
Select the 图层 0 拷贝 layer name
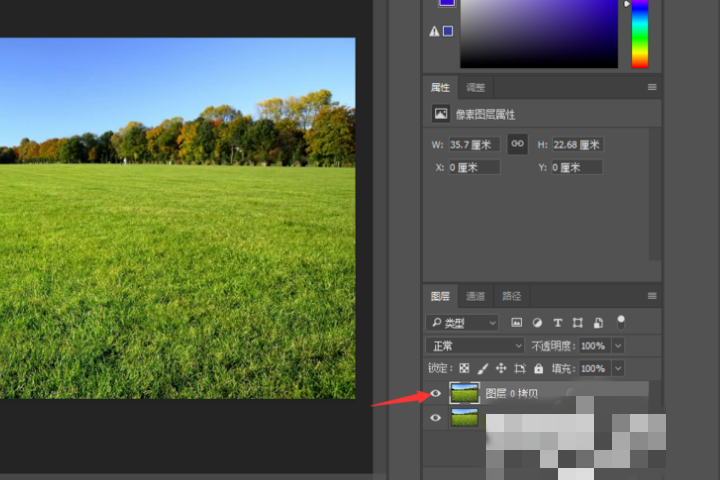pyautogui.click(x=512, y=394)
